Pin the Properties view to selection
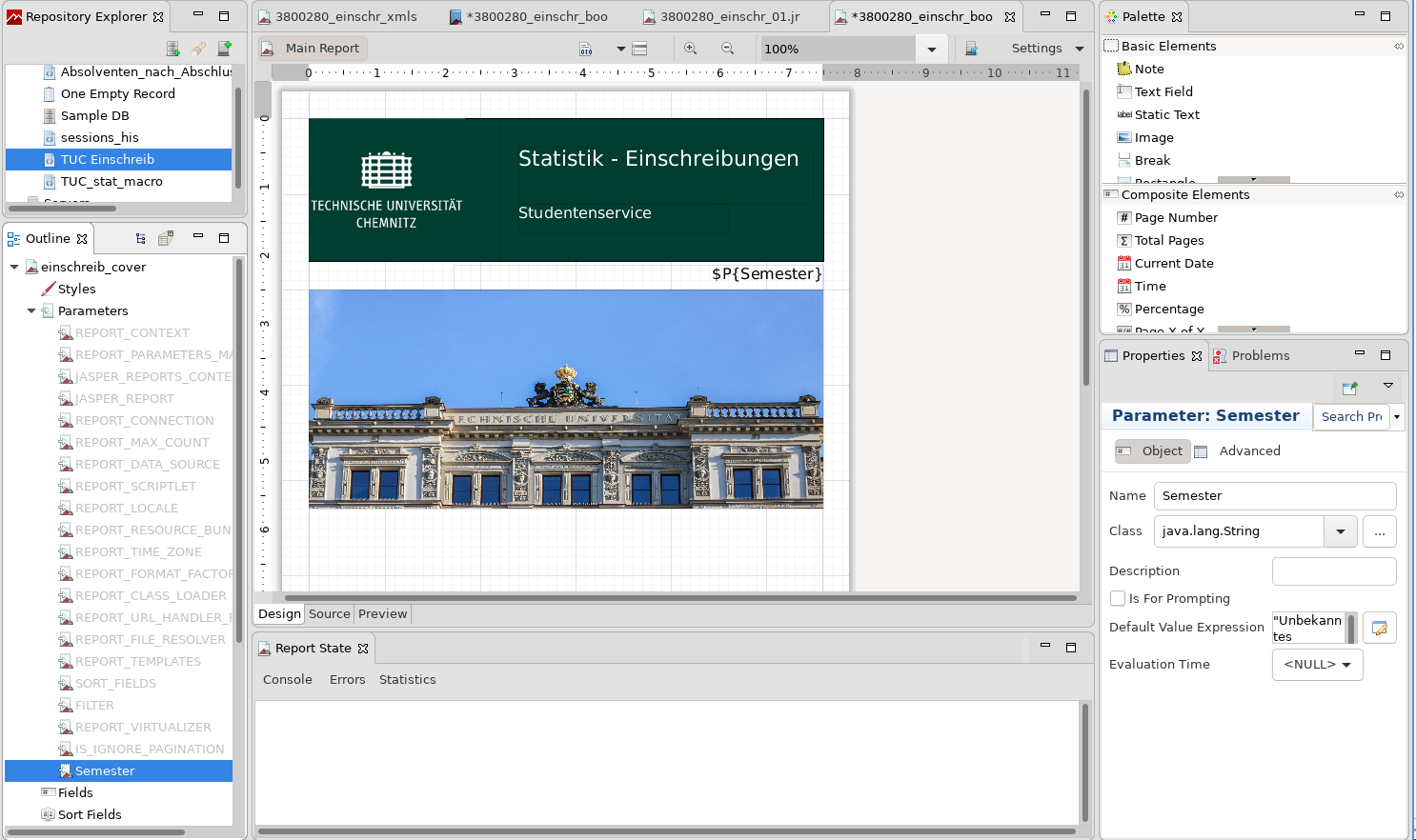1416x840 pixels. tap(1349, 388)
